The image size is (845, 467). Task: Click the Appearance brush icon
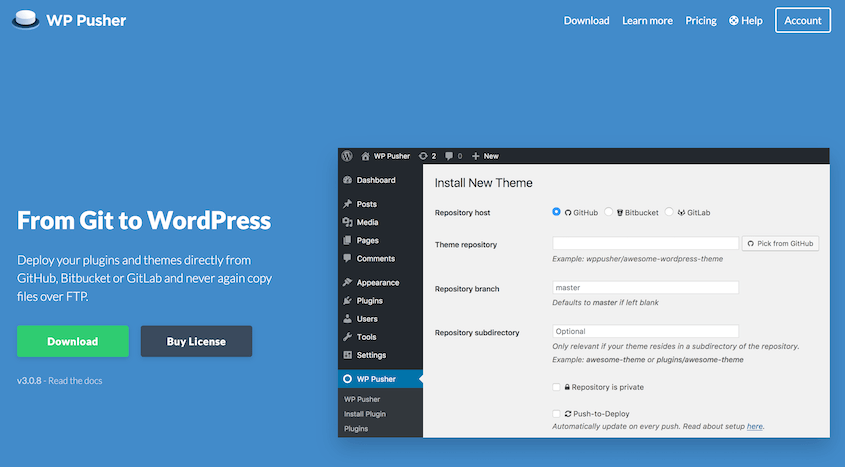pyautogui.click(x=348, y=282)
